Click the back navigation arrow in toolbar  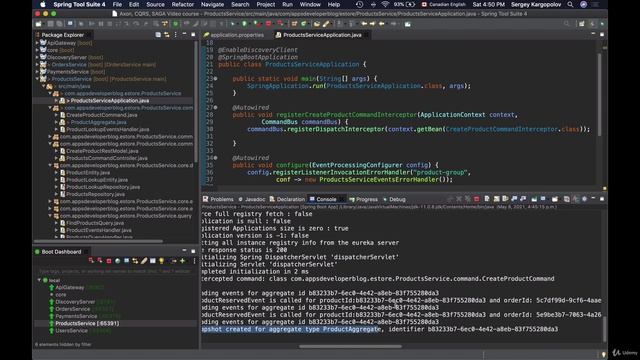[382, 24]
